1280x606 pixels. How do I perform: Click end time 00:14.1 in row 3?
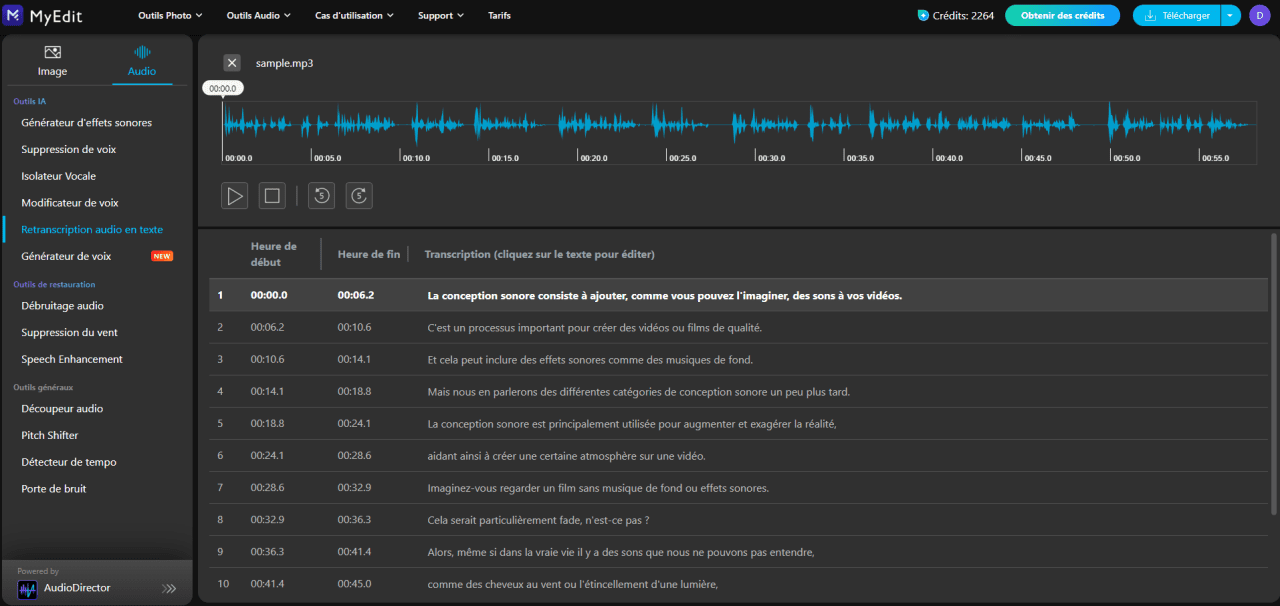[x=354, y=360]
